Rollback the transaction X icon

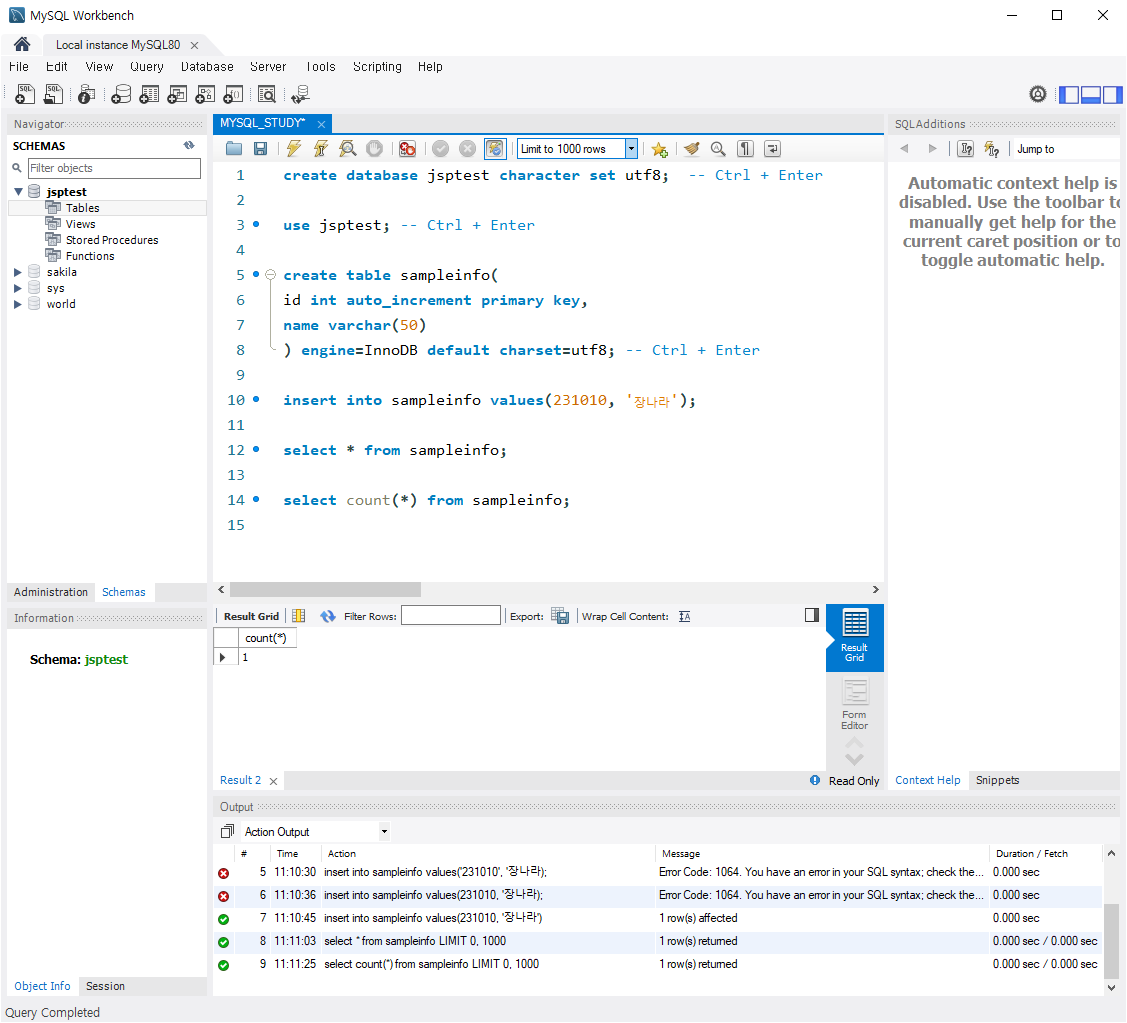[467, 149]
